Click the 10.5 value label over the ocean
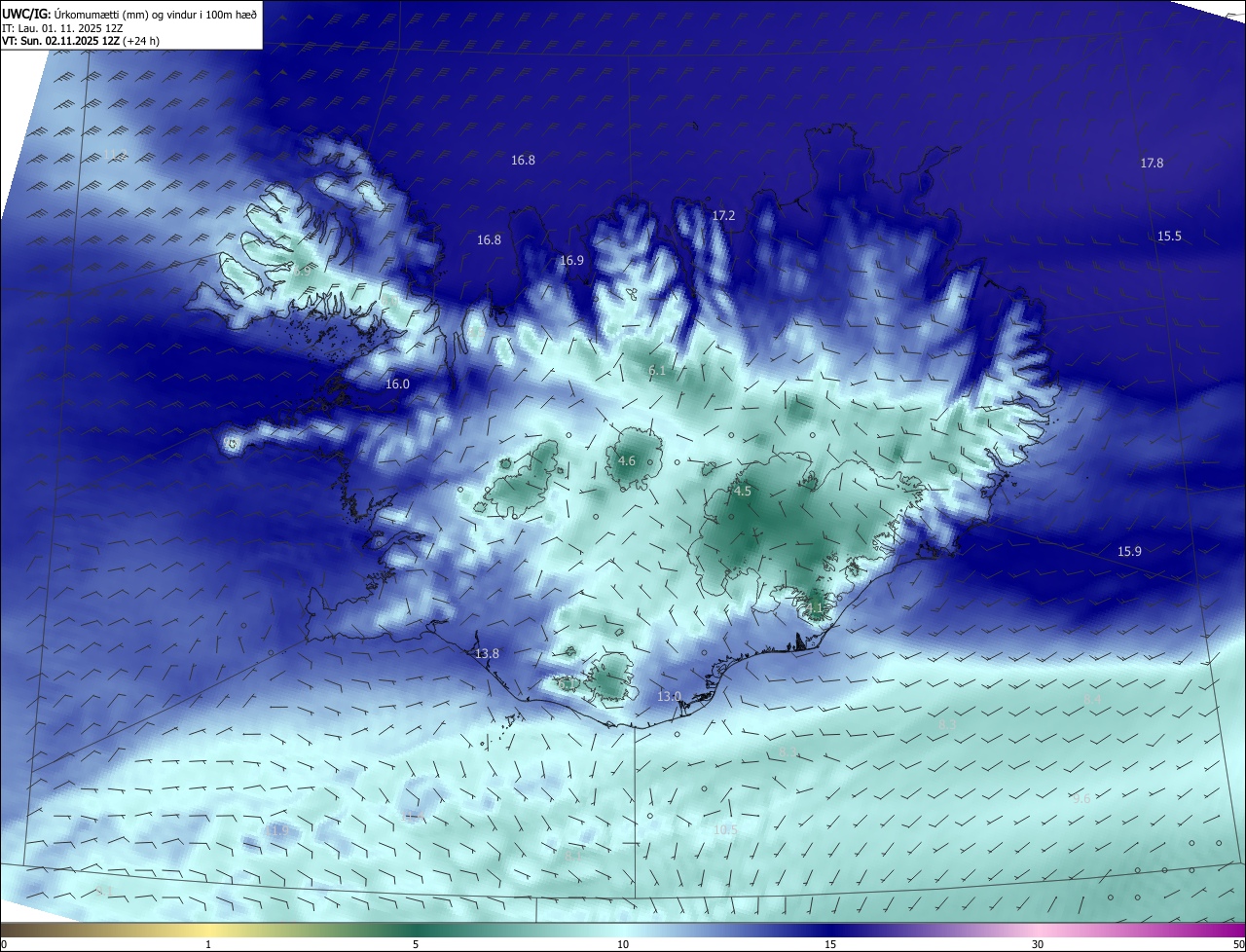This screenshot has width=1246, height=952. coord(725,830)
